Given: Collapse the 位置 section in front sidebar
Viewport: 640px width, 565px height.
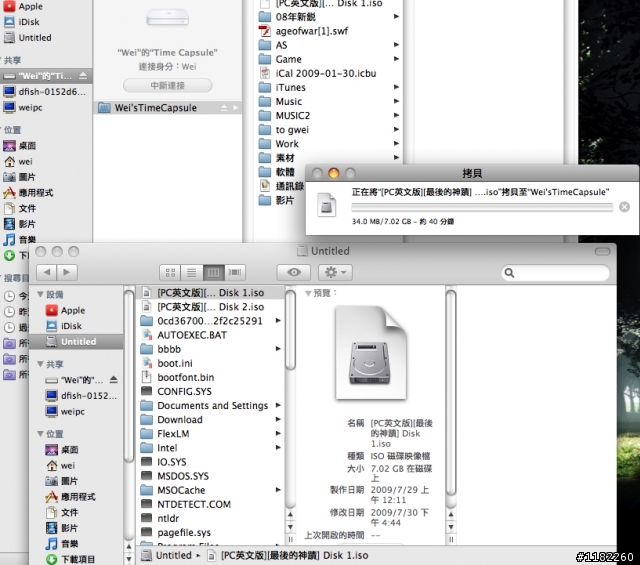Looking at the screenshot, I should coord(40,434).
